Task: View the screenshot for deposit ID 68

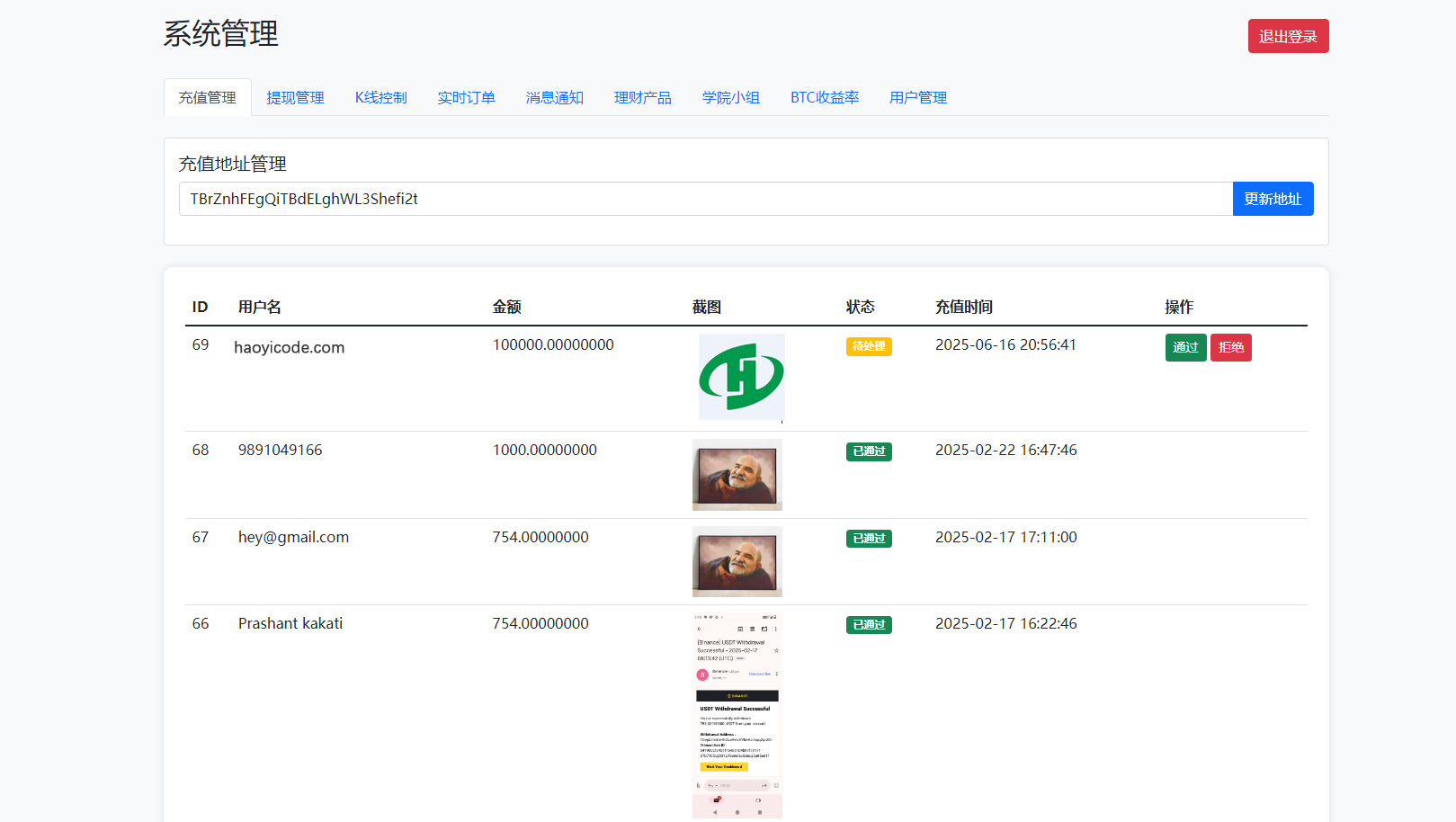Action: coord(737,474)
